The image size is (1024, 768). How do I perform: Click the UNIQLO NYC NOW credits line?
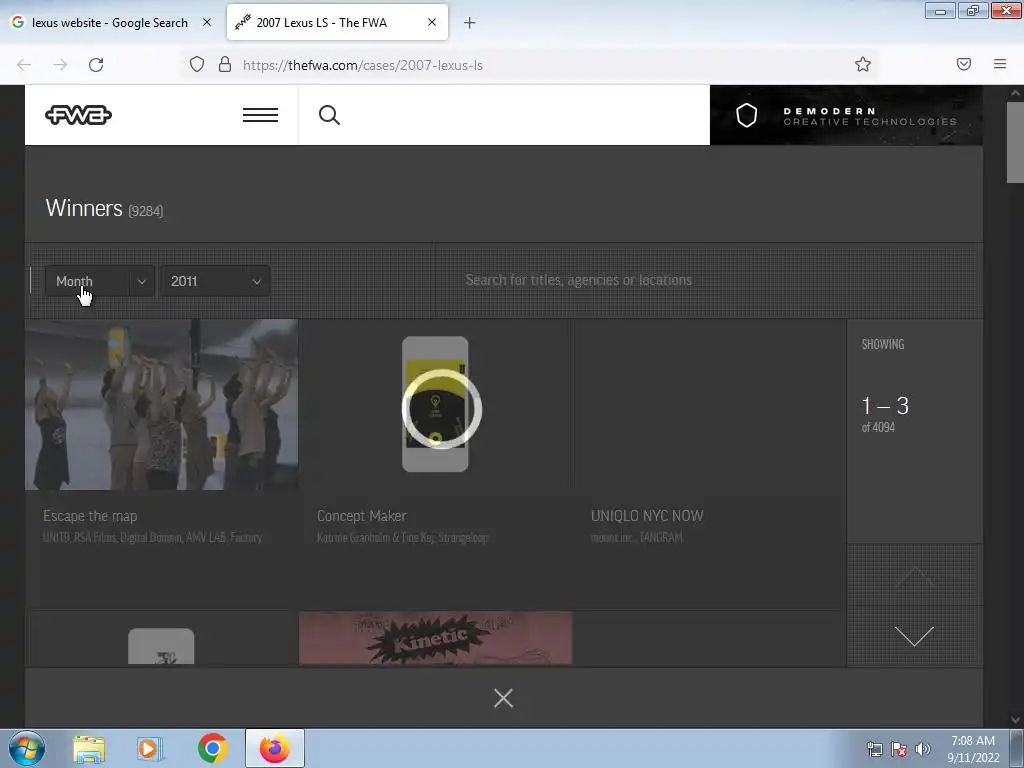[636, 537]
